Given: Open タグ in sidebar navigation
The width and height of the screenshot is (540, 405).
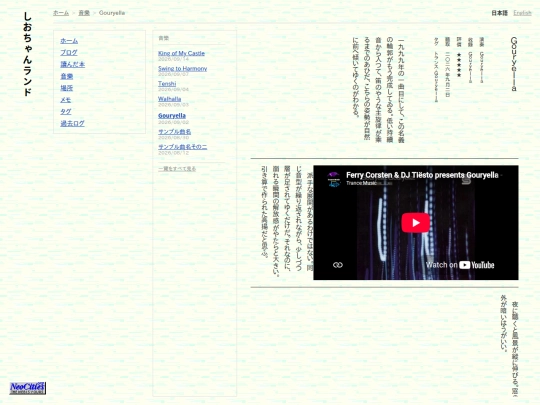Looking at the screenshot, I should [x=66, y=112].
